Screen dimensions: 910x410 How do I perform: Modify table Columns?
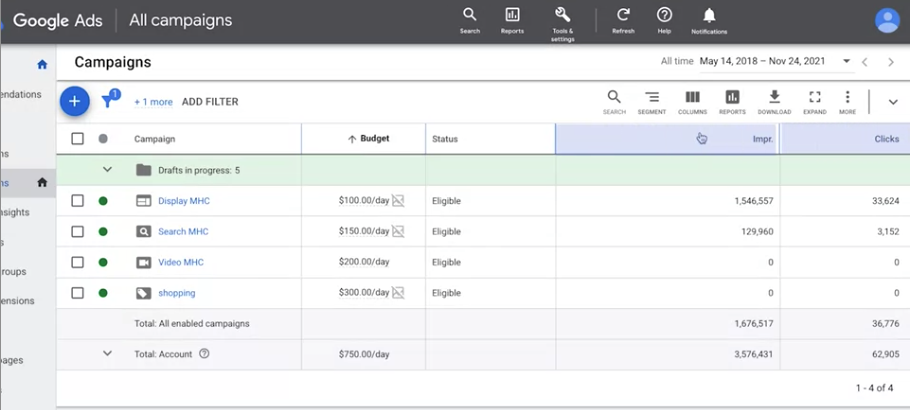pos(692,102)
